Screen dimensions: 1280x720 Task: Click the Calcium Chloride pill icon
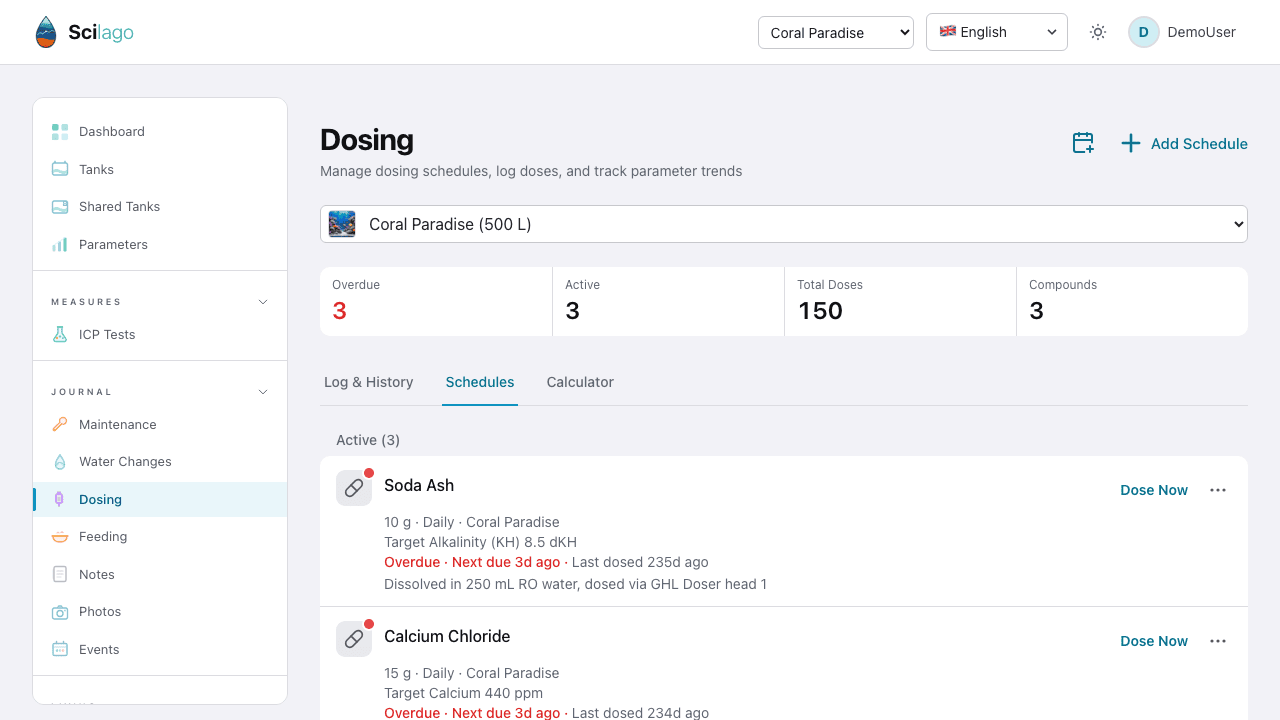pyautogui.click(x=354, y=639)
